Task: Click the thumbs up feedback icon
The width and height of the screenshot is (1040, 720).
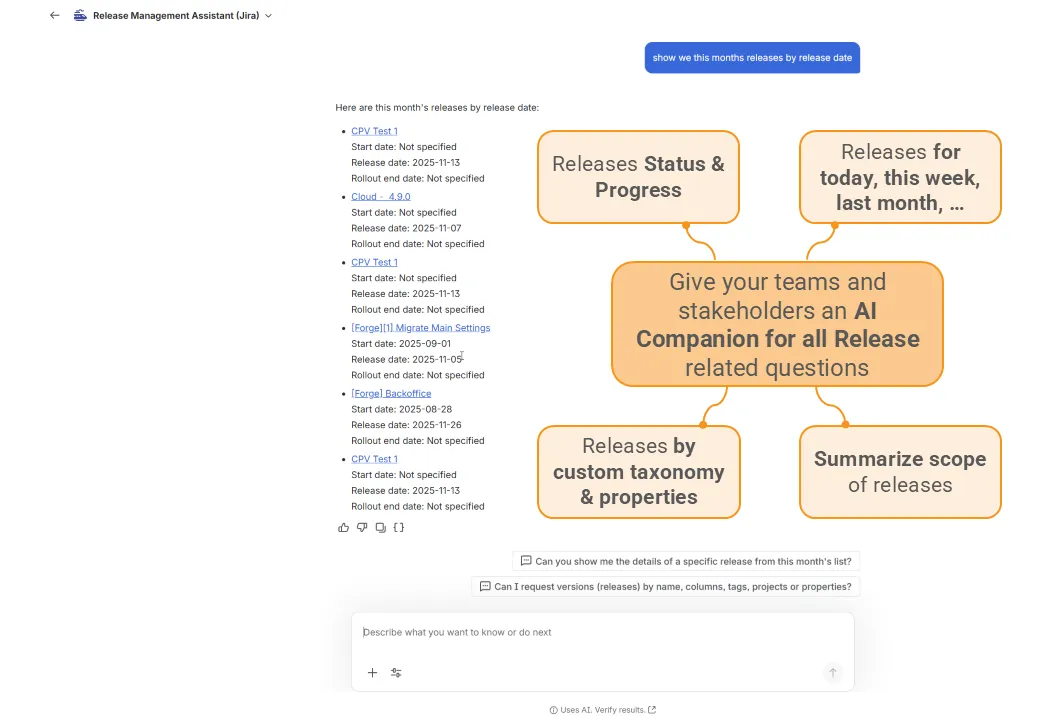Action: click(343, 527)
